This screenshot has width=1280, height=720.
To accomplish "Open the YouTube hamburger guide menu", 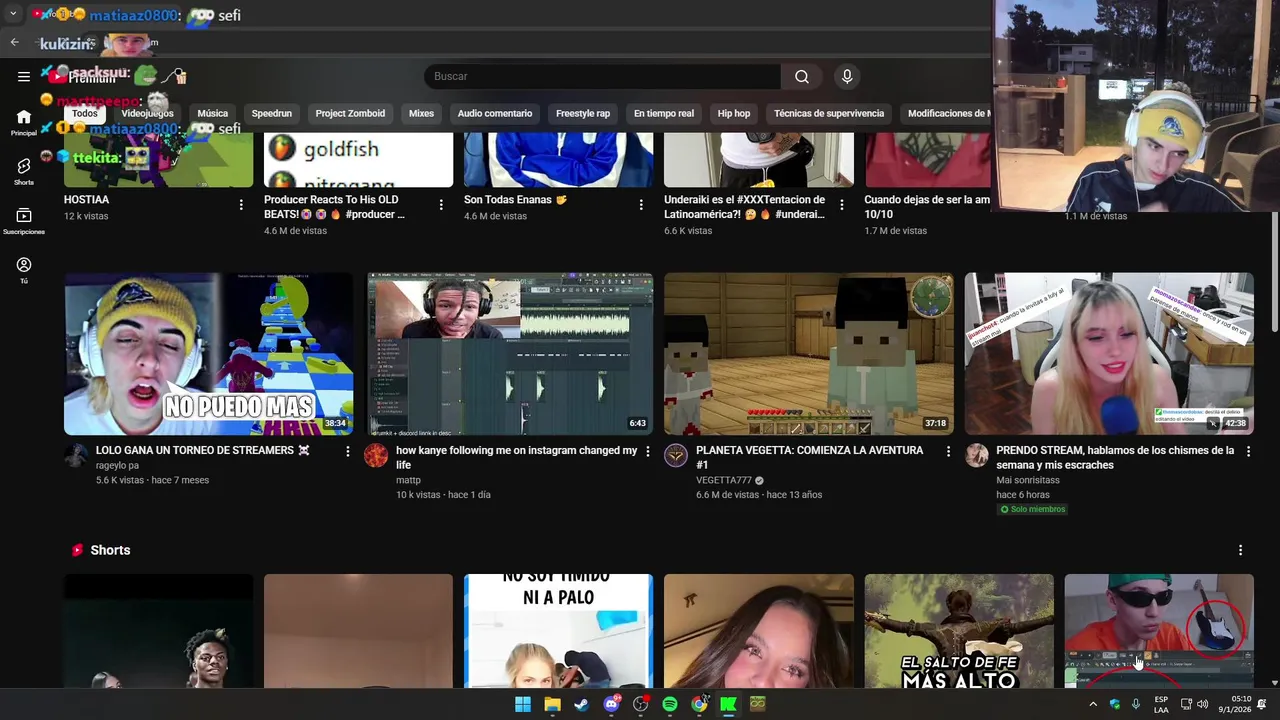I will [24, 76].
